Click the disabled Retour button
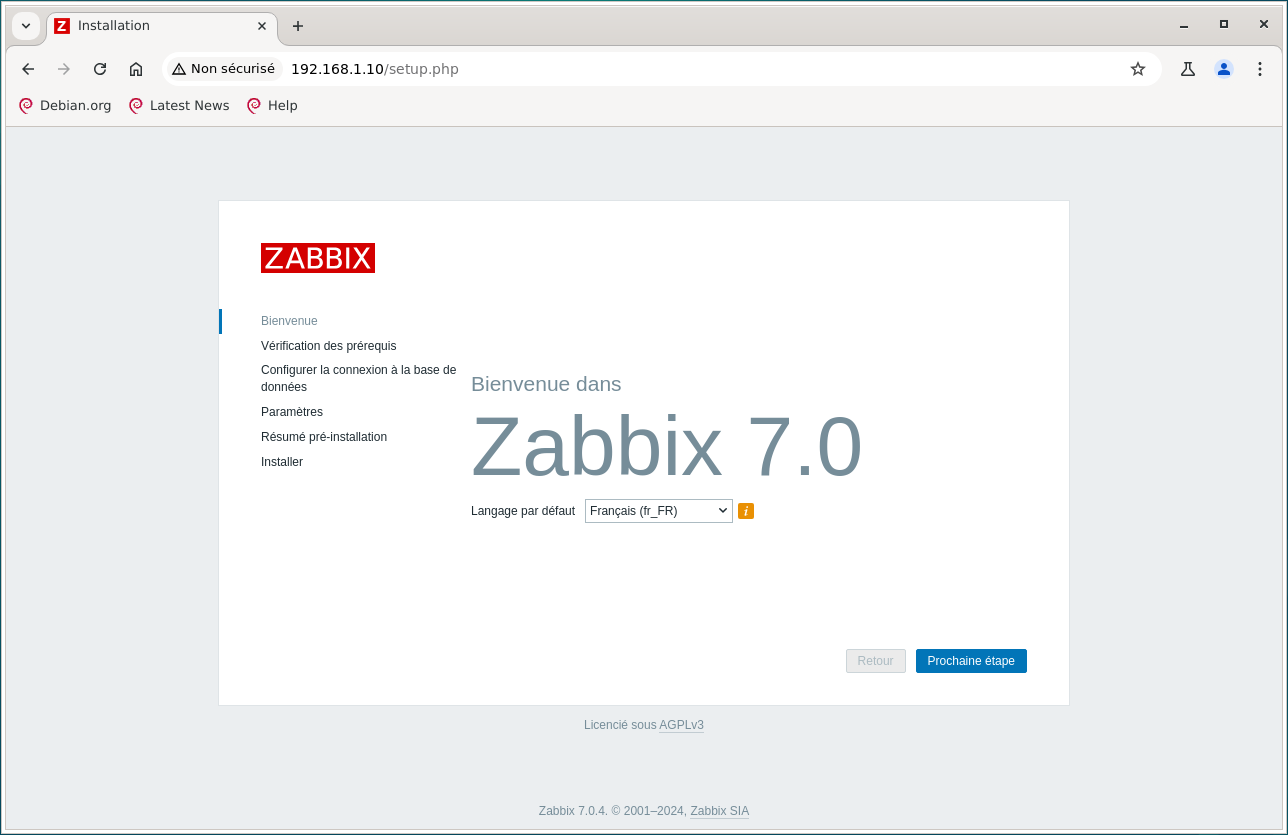Viewport: 1288px width, 835px height. point(876,661)
